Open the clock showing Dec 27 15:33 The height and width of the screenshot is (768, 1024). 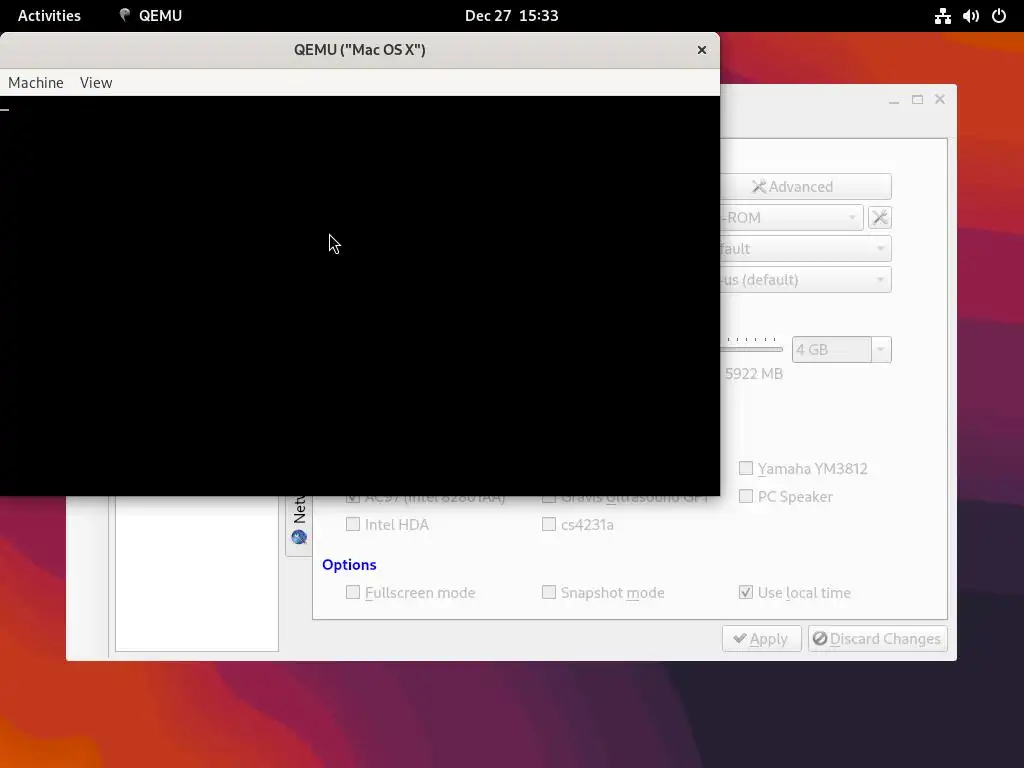[x=511, y=16]
